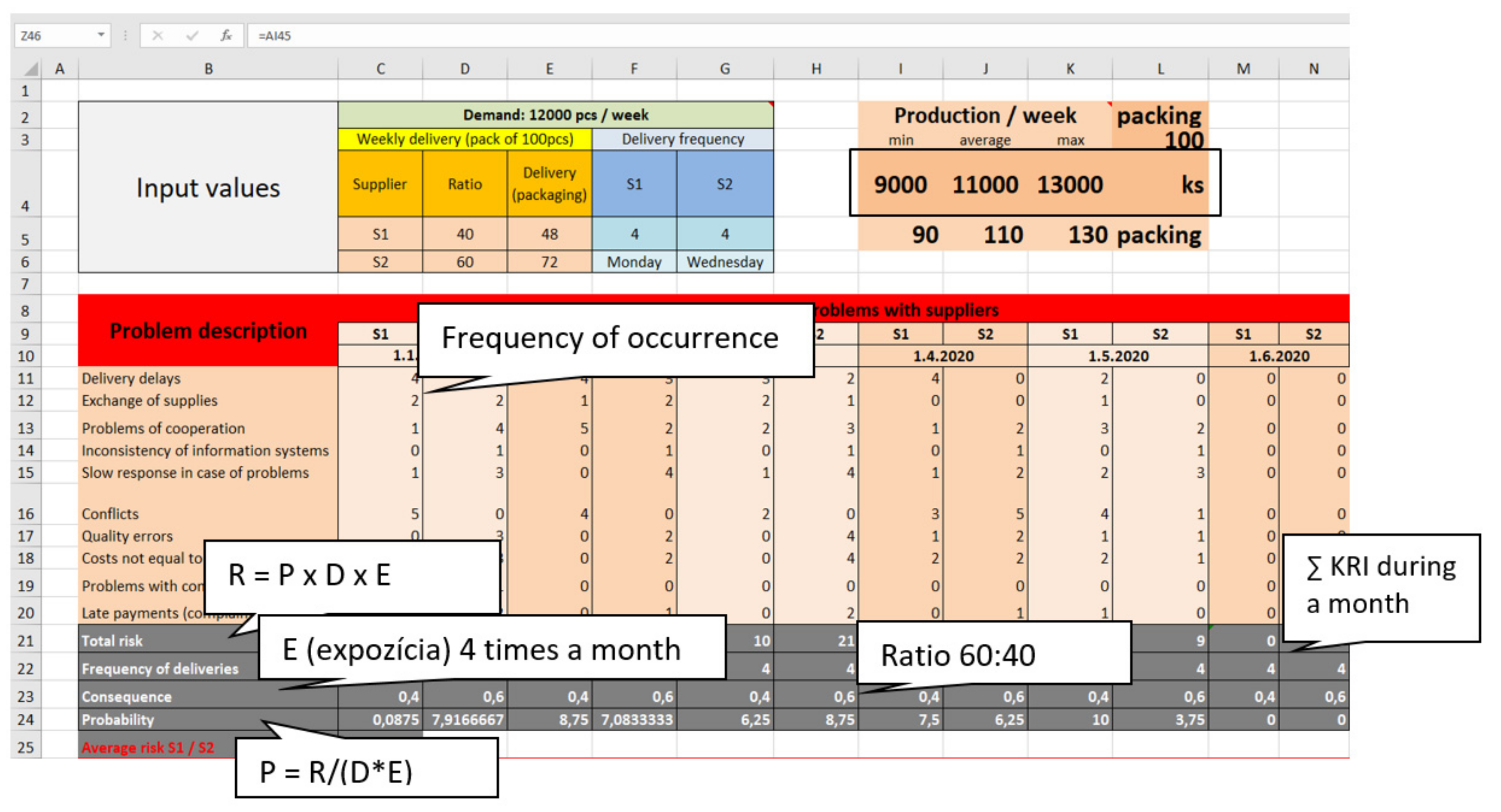Select row 21 header

click(x=25, y=641)
